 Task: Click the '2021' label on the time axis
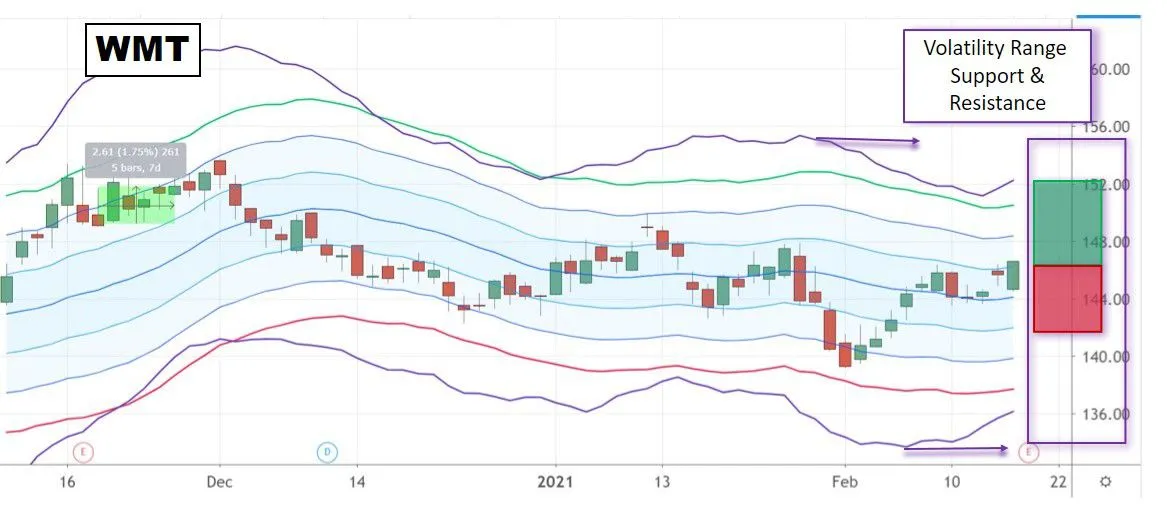click(555, 482)
